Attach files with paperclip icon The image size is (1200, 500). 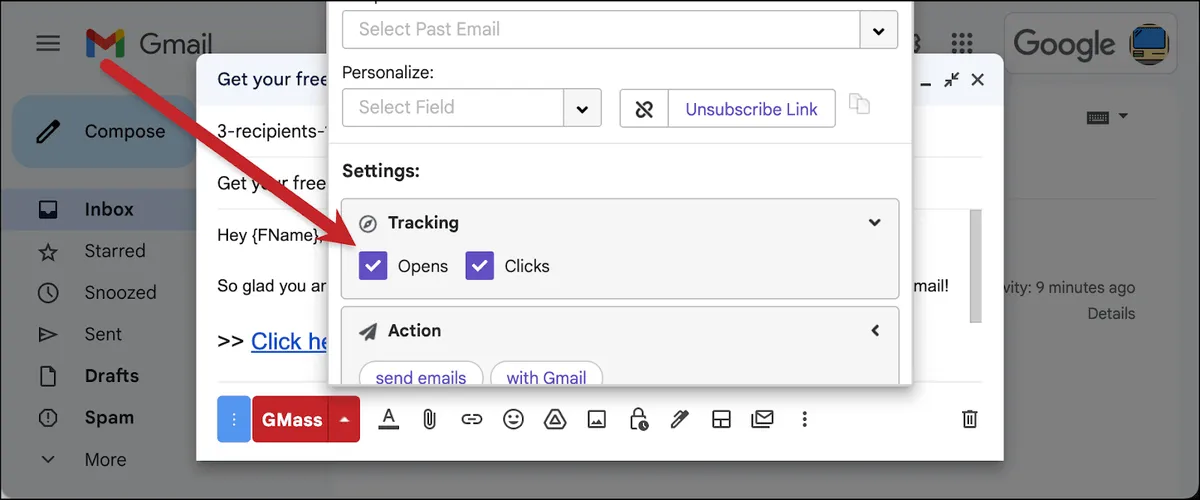pyautogui.click(x=430, y=420)
